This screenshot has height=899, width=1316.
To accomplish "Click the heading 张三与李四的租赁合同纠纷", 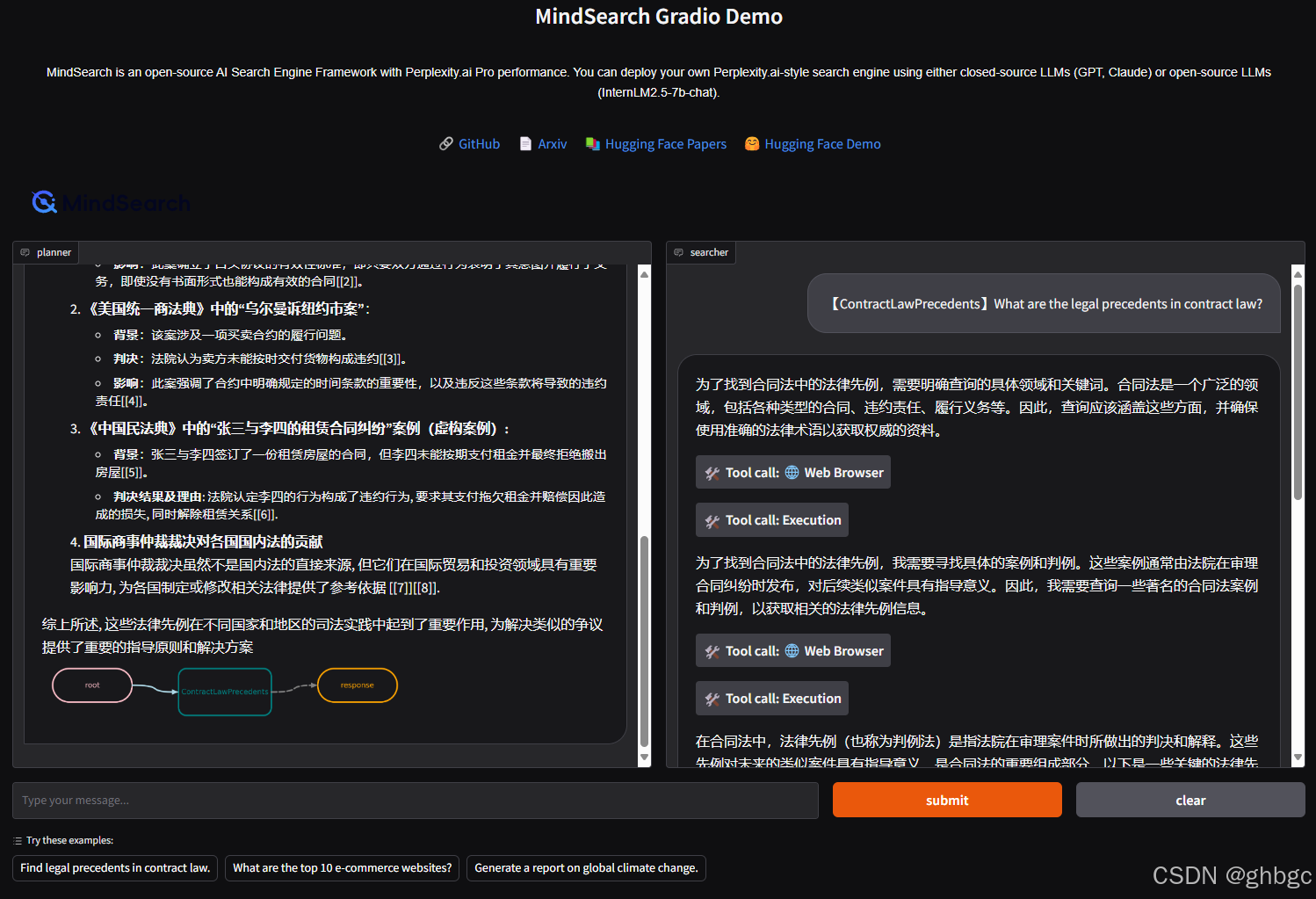I will 299,428.
